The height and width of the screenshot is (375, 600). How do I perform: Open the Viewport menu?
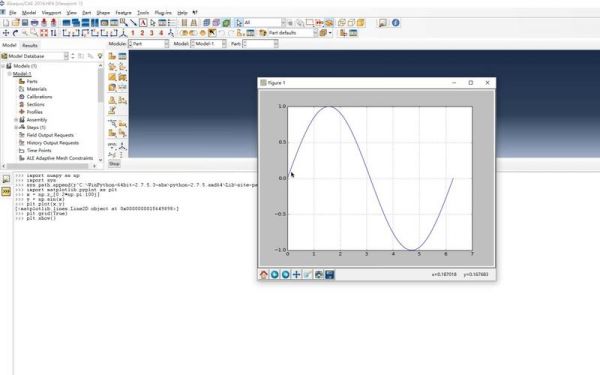click(51, 13)
